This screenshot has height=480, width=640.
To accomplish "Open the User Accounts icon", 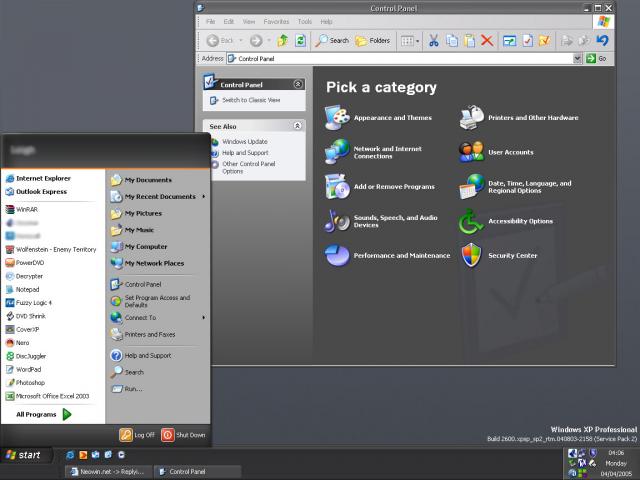I will pos(471,152).
